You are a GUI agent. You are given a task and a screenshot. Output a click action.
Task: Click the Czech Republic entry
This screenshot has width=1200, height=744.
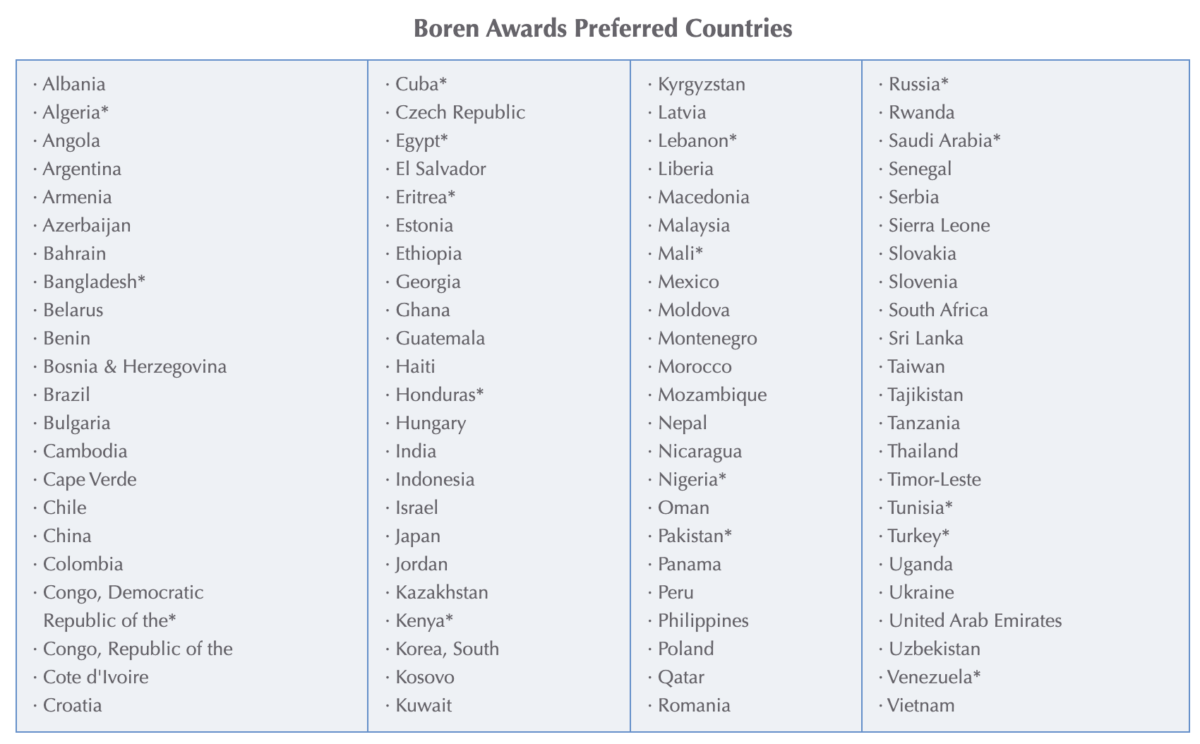click(x=460, y=112)
